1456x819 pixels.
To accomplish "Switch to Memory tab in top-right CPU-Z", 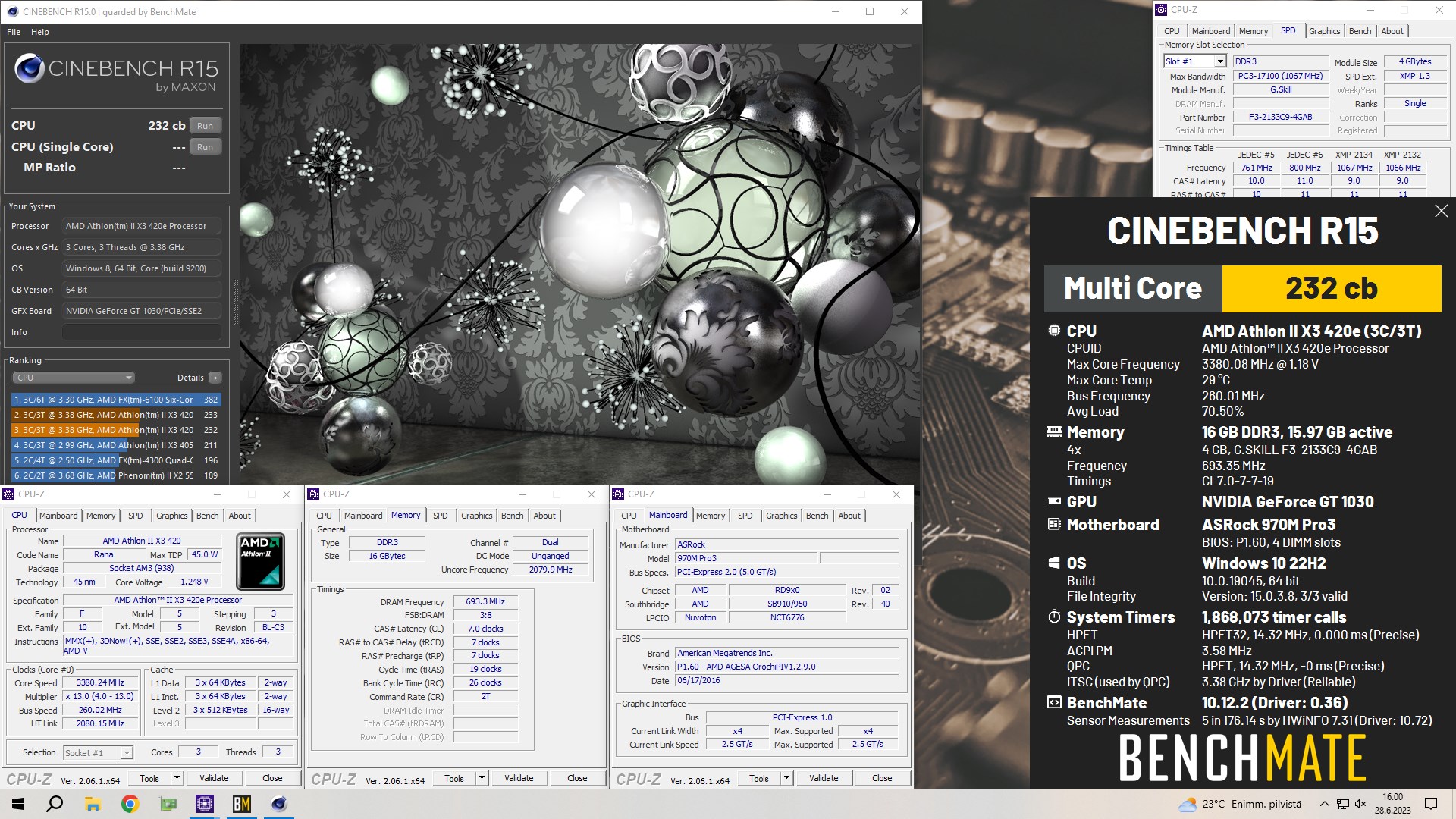I will (1253, 31).
